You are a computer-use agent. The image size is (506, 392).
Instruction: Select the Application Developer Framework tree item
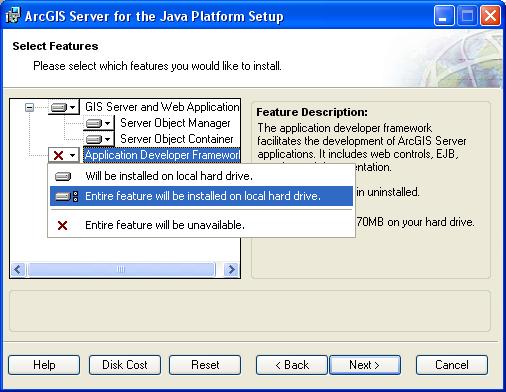point(162,155)
